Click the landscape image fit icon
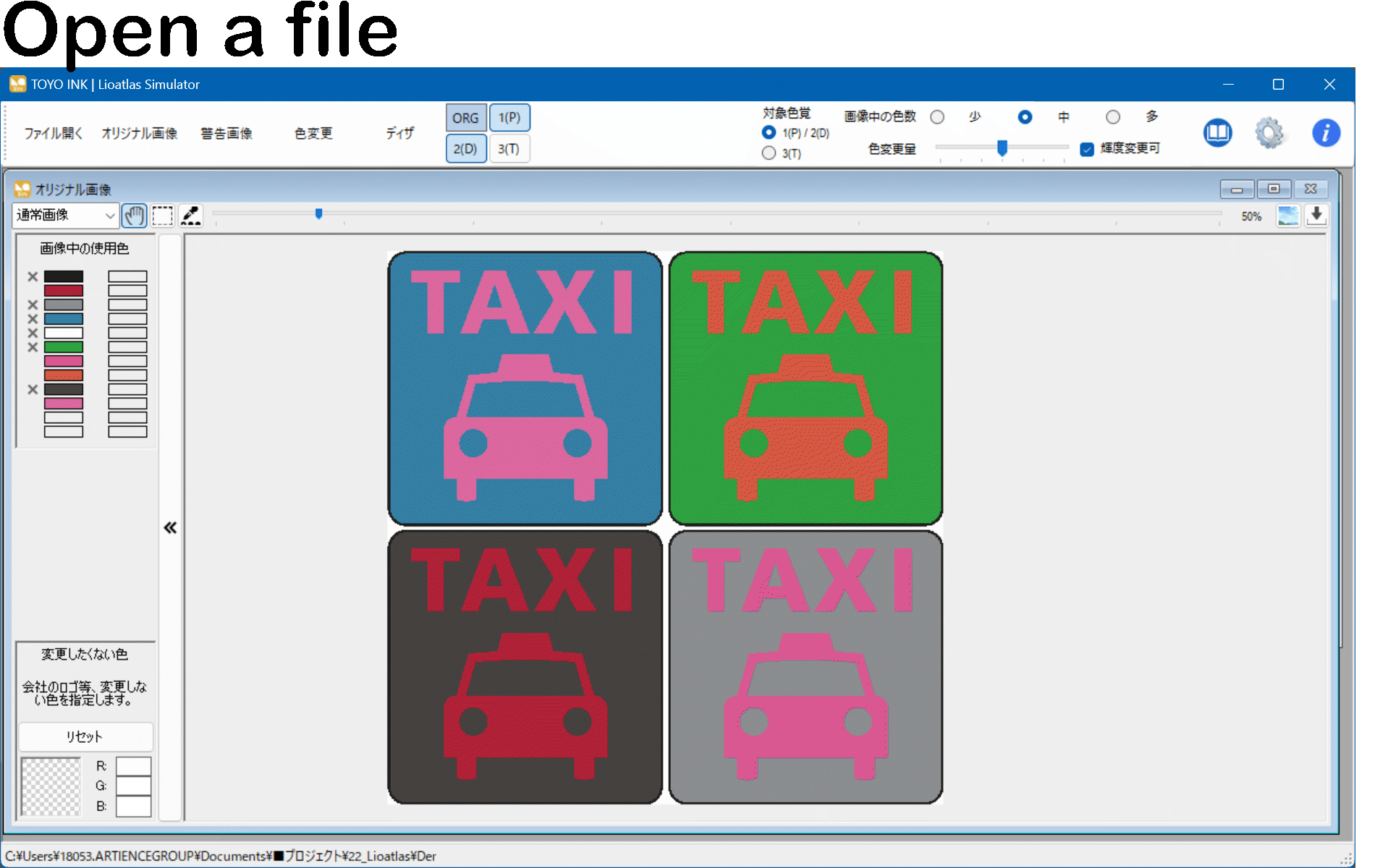 click(x=1287, y=216)
